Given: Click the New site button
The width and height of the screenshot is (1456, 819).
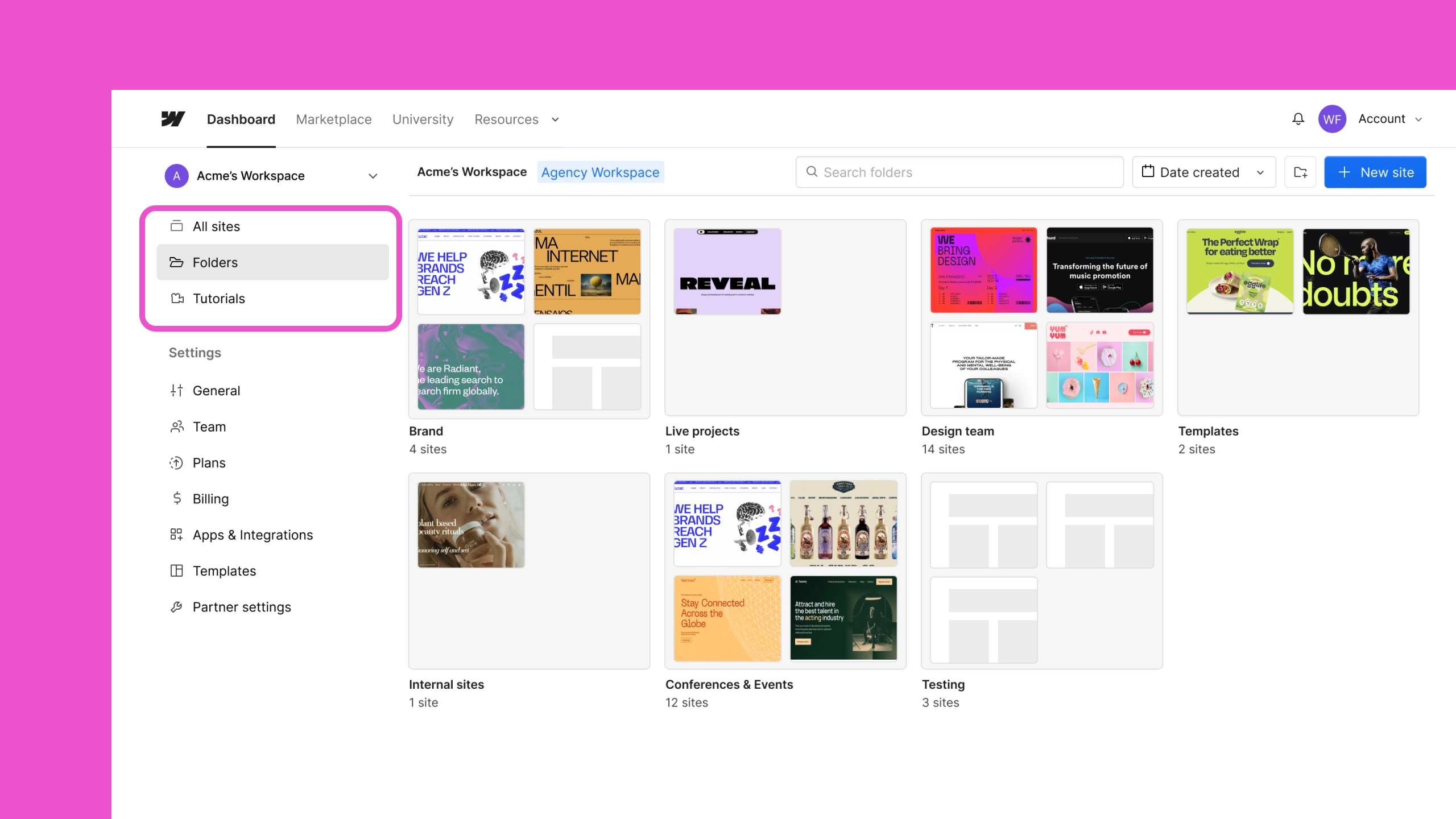Looking at the screenshot, I should click(1375, 172).
